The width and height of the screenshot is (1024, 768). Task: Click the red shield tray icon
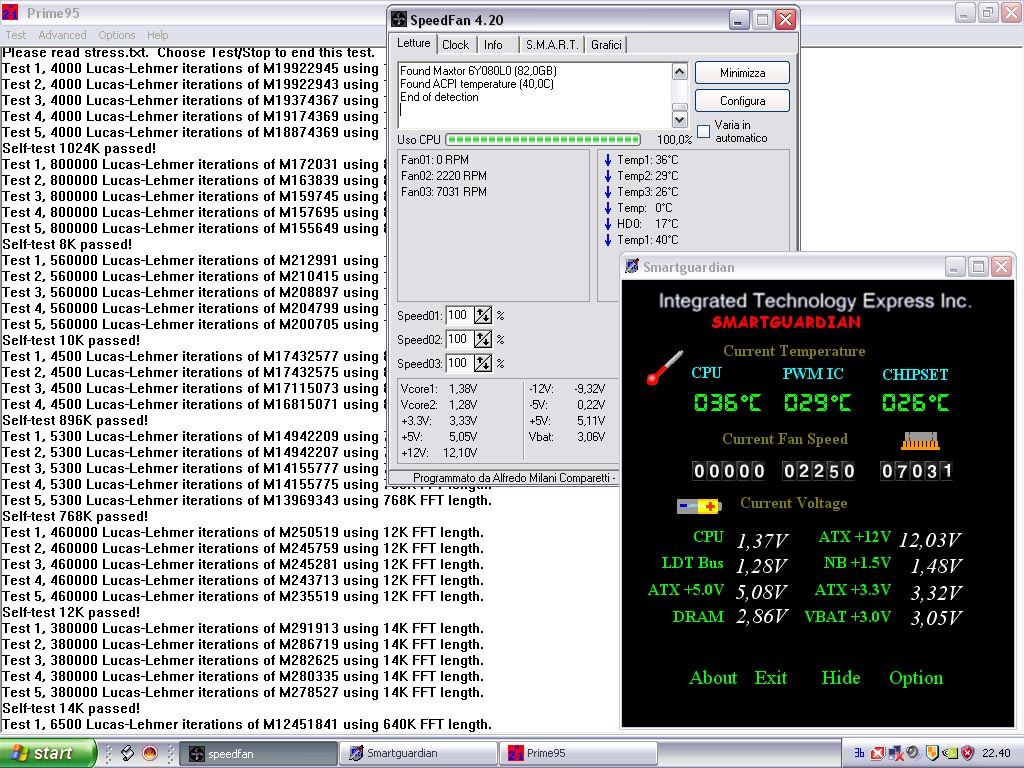967,753
